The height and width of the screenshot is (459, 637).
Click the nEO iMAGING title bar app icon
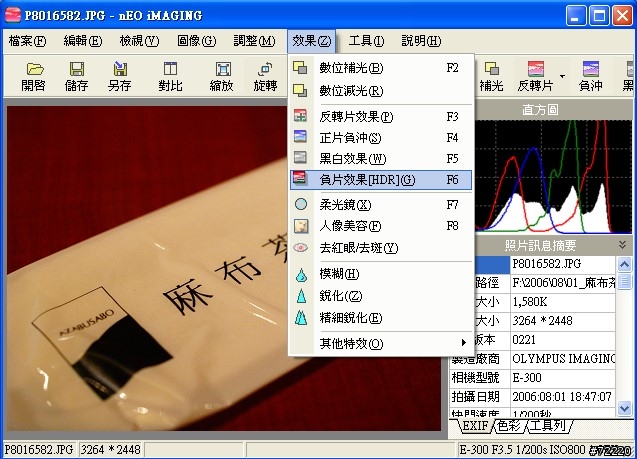[x=13, y=15]
